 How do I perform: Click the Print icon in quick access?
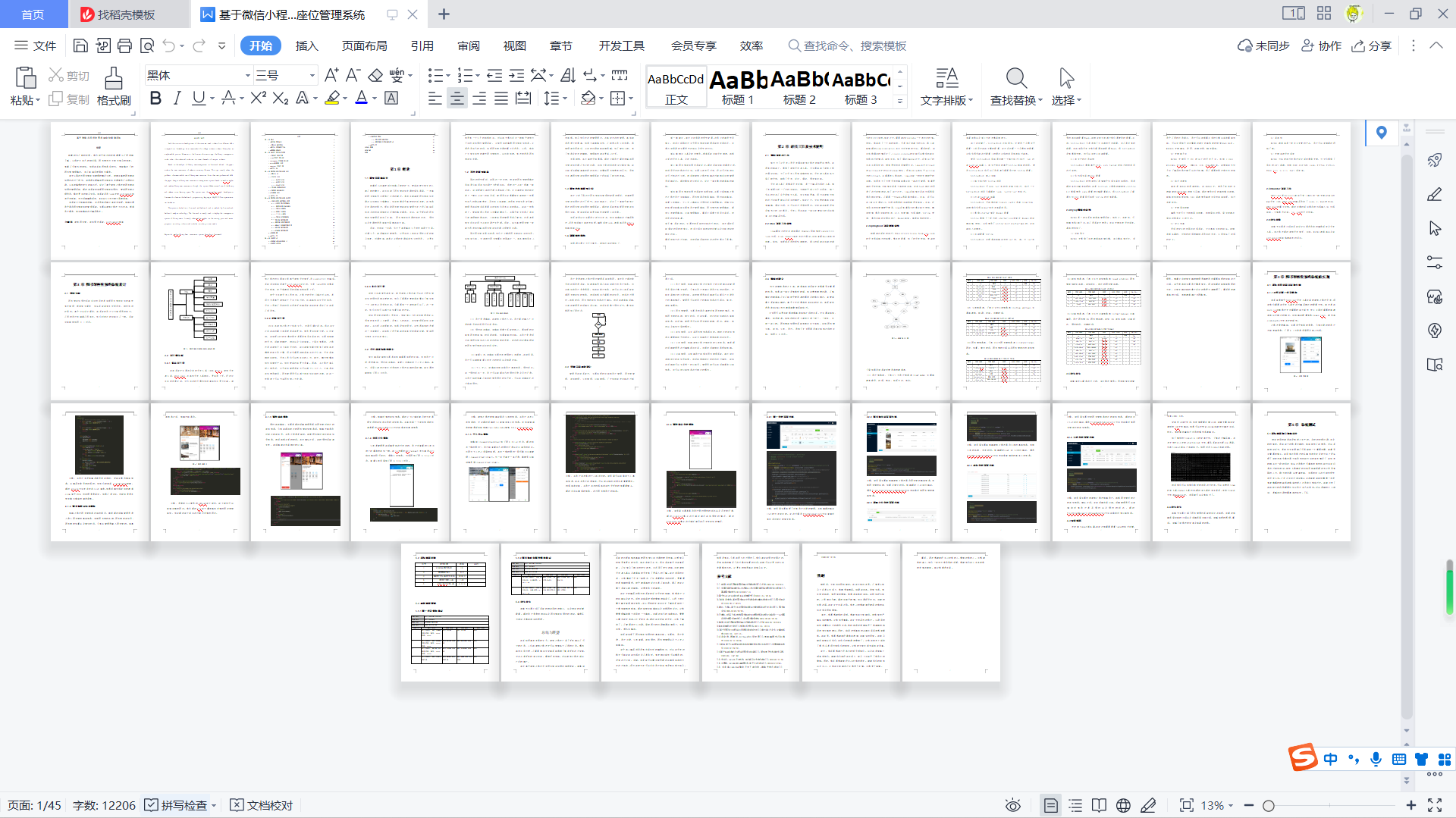(x=125, y=45)
